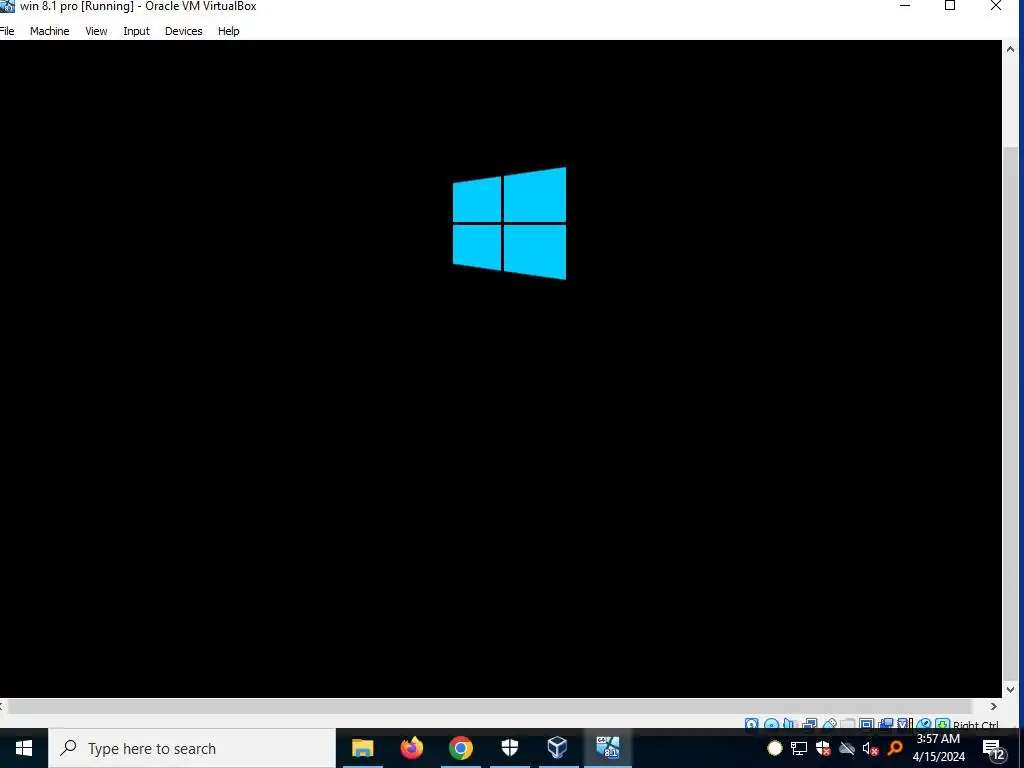This screenshot has height=768, width=1024.
Task: Click the taskbar search box
Action: click(x=192, y=748)
